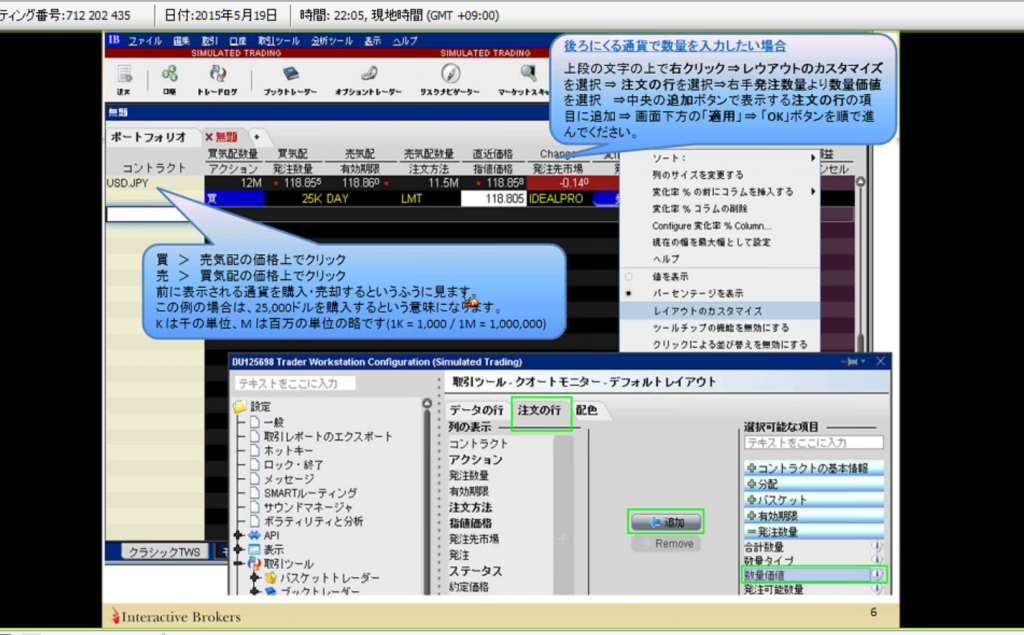The height and width of the screenshot is (635, 1024).
Task: Select the 設定 folder icon in tree
Action: pos(240,406)
